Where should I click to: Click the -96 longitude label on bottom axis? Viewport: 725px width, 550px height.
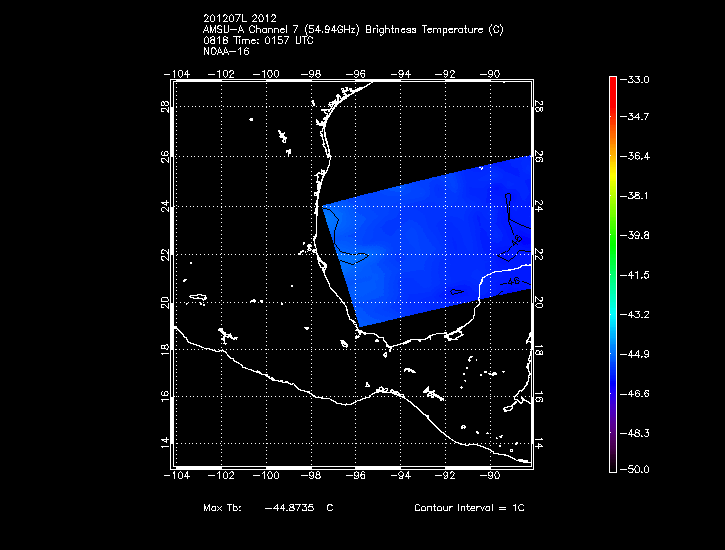pos(356,475)
